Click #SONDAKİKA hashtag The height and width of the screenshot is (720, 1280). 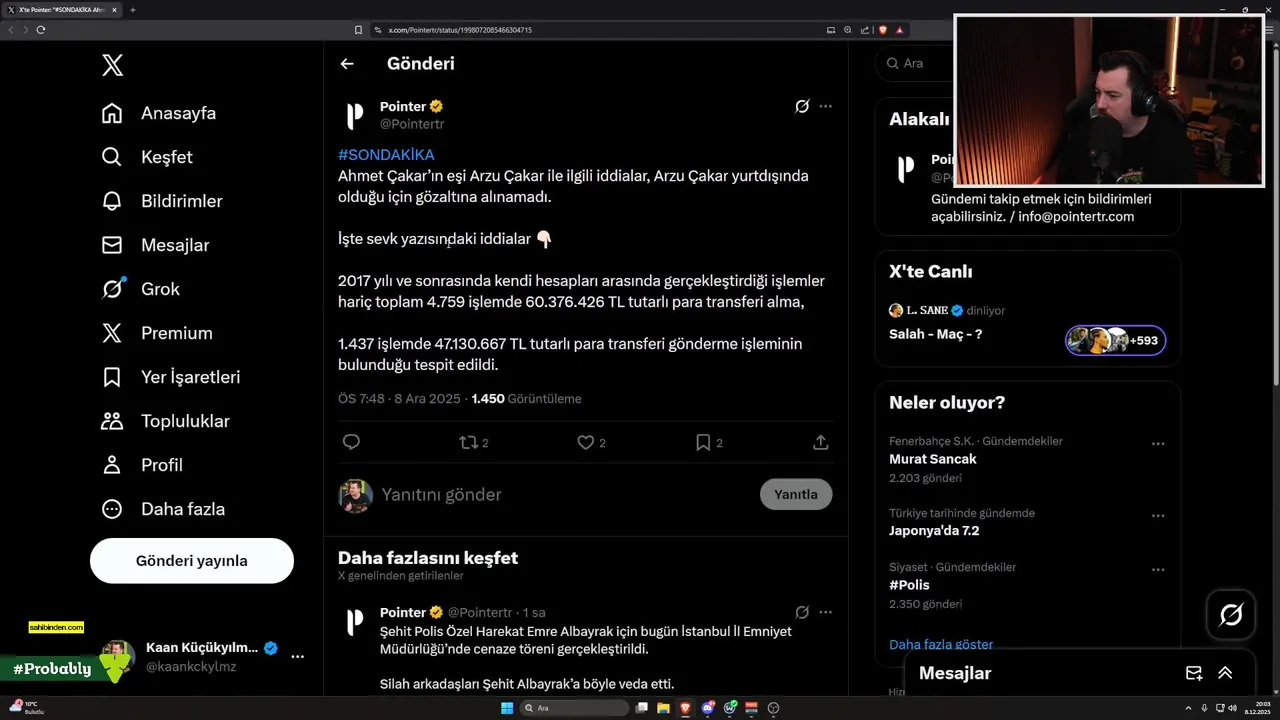click(386, 155)
